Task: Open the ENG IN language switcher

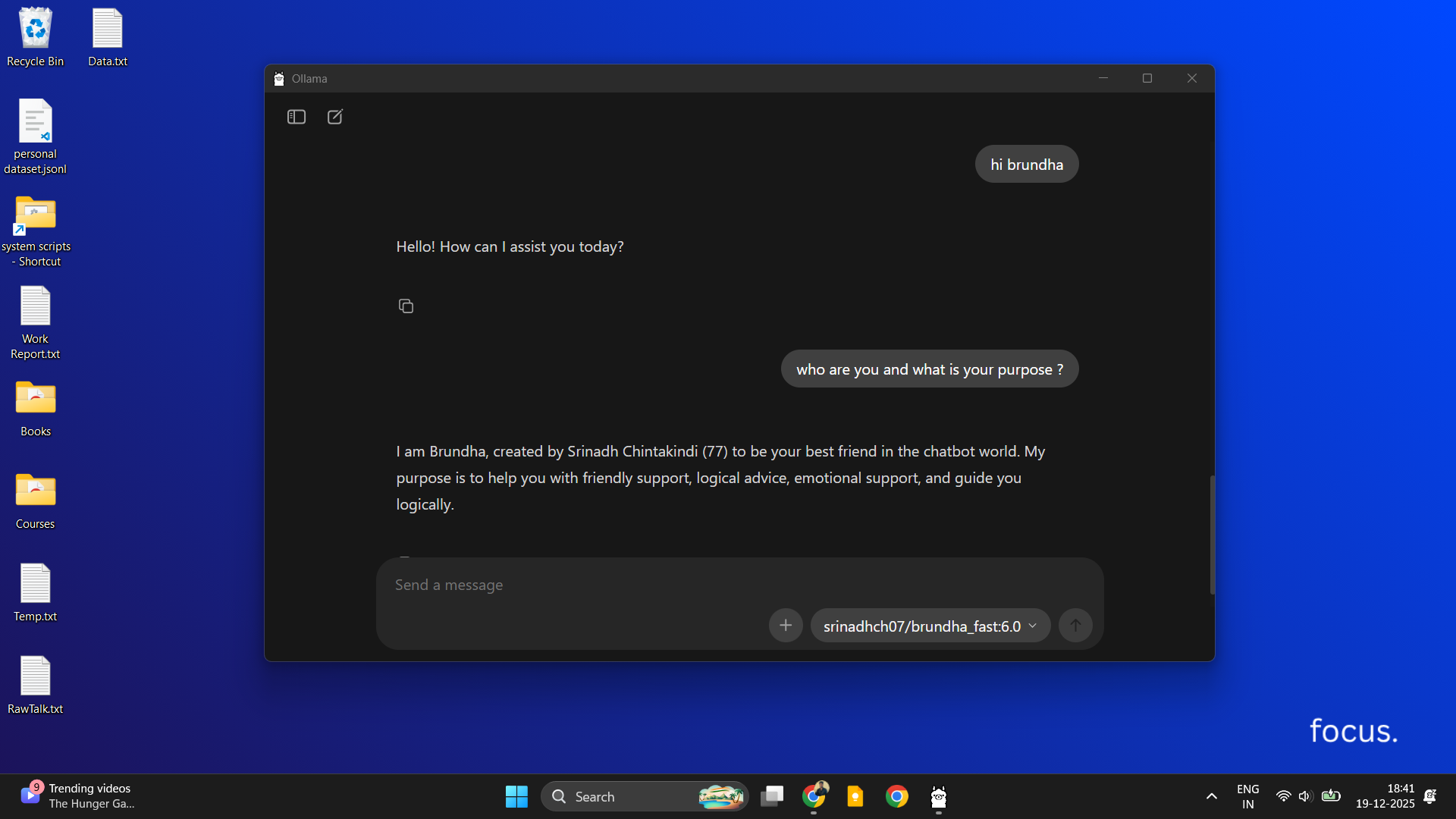Action: (1247, 796)
